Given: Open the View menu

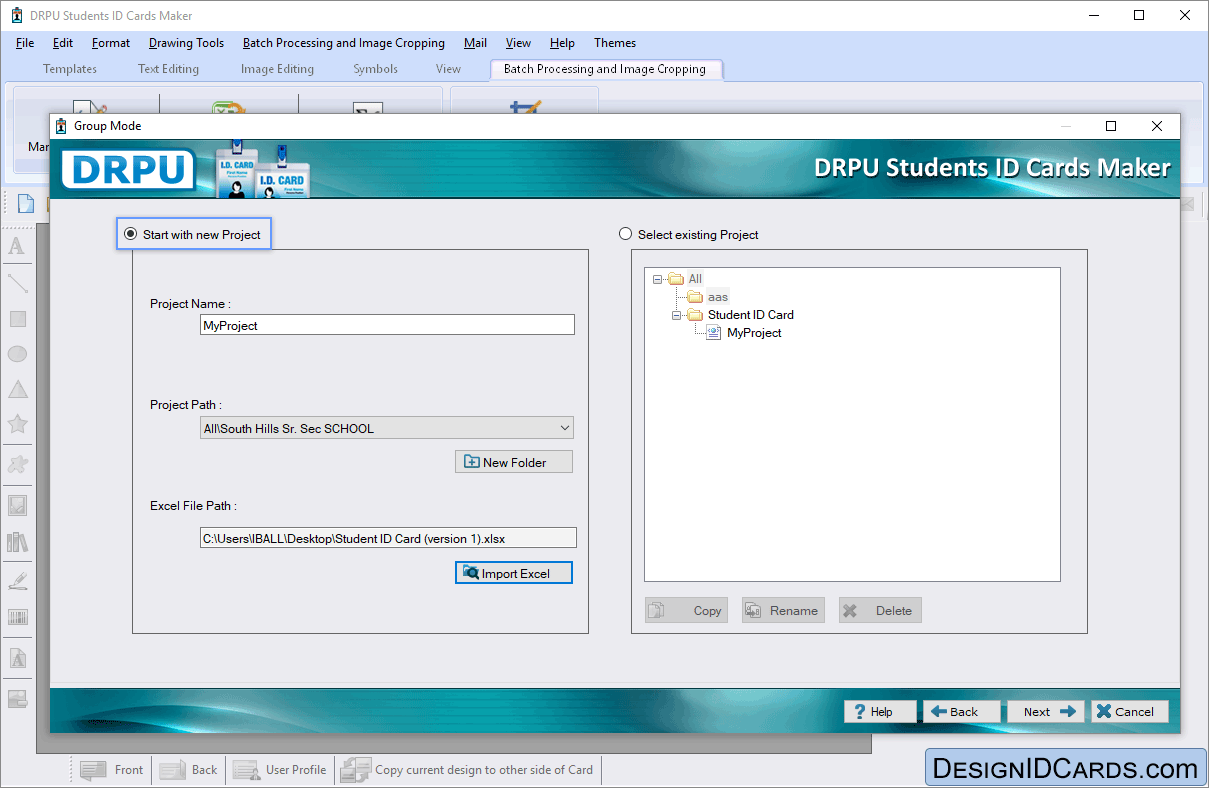Looking at the screenshot, I should click(518, 43).
